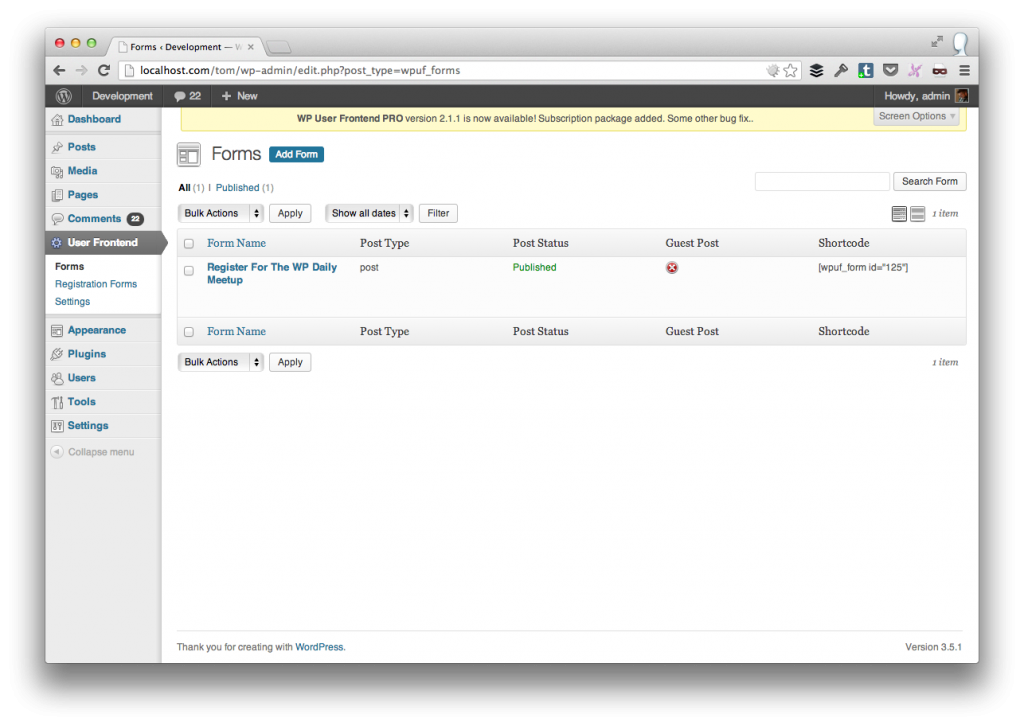Select User Frontend in the sidebar
This screenshot has width=1024, height=726.
103,243
